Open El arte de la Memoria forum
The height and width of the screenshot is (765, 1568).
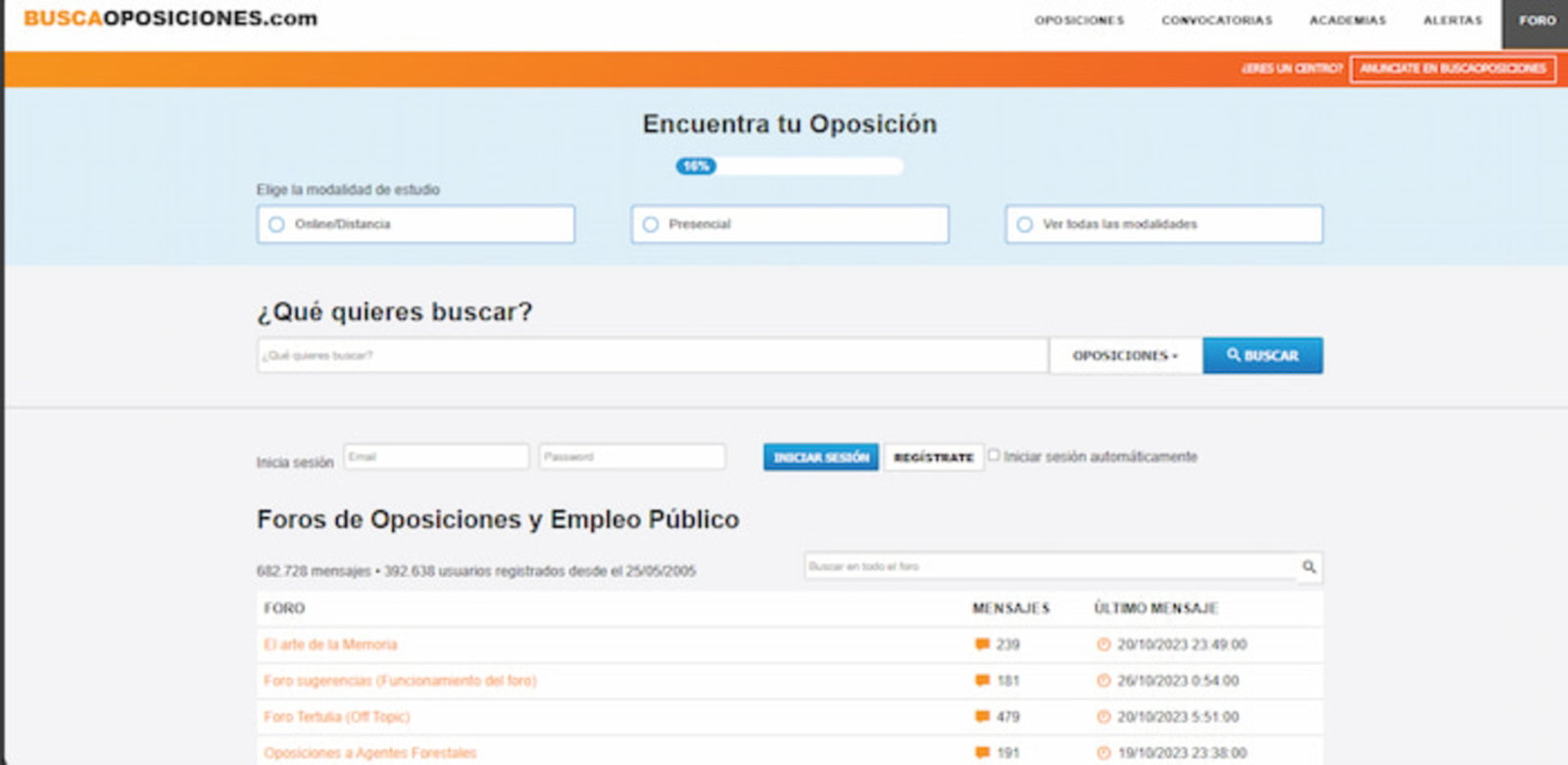pos(330,645)
